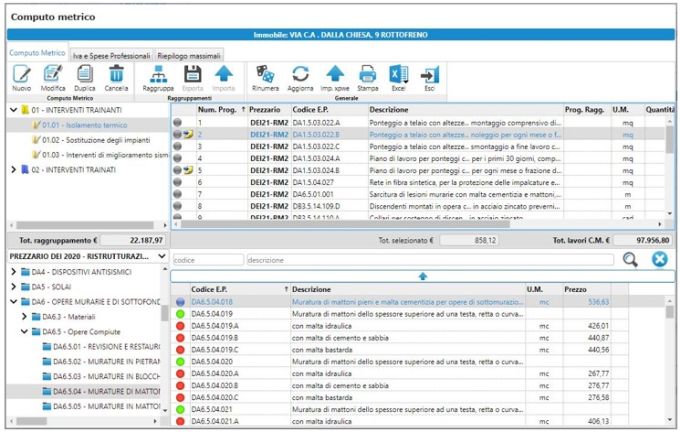Expand the DA4 - DISPOSITIVI ANTISISMICI folder
The width and height of the screenshot is (680, 432).
[x=12, y=270]
